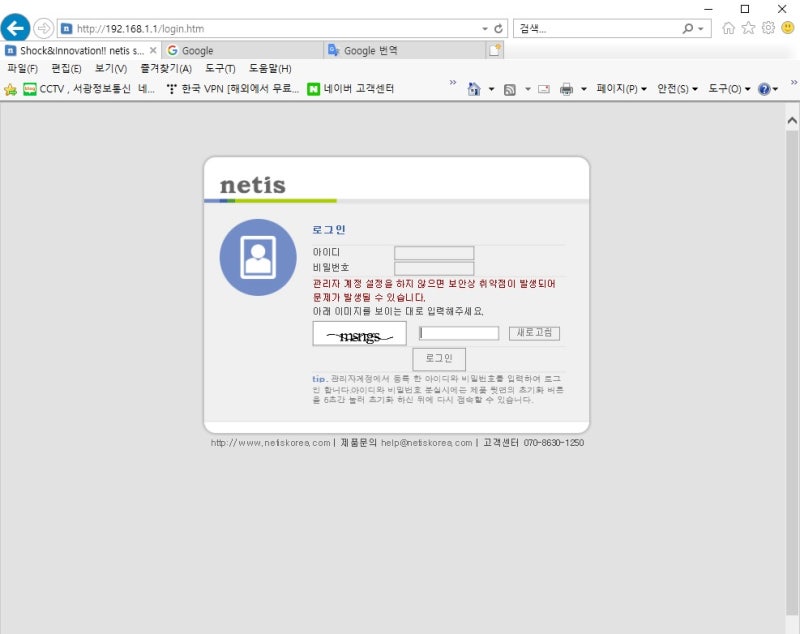
Task: Switch to the Google 번역 tab
Action: click(x=405, y=50)
